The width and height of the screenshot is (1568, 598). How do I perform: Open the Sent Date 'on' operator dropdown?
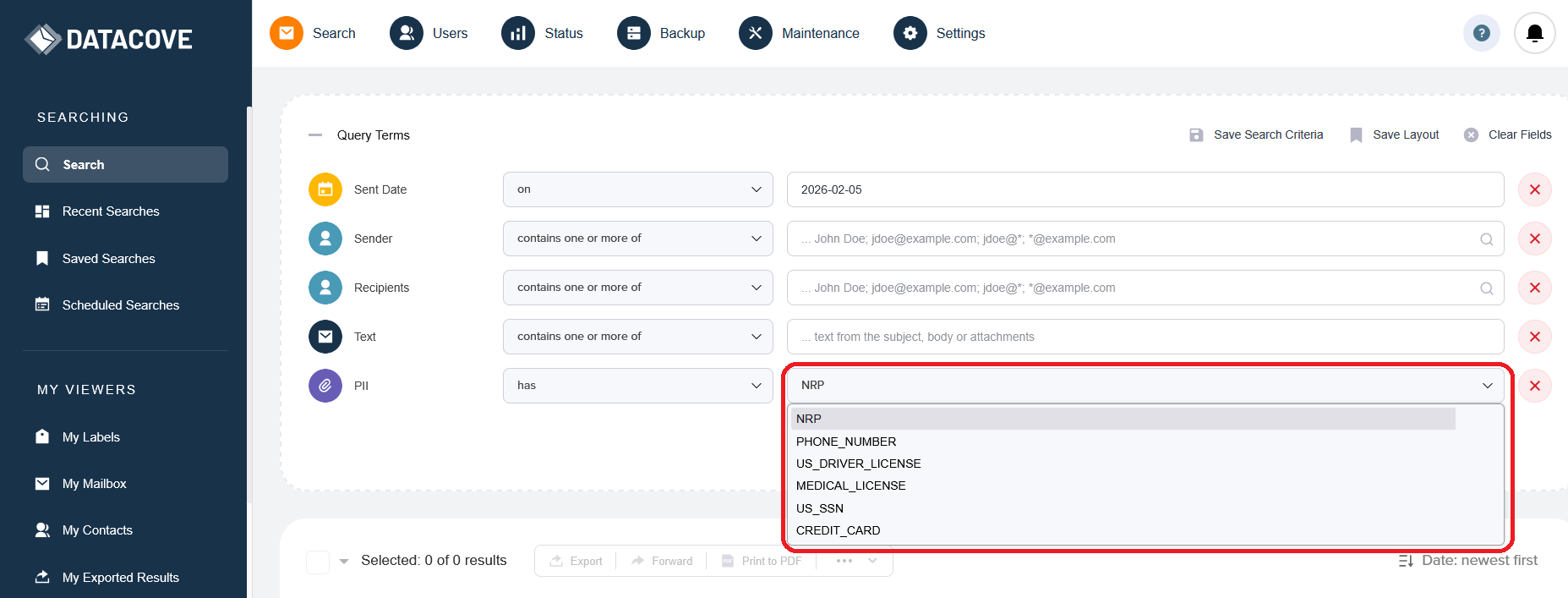point(638,189)
